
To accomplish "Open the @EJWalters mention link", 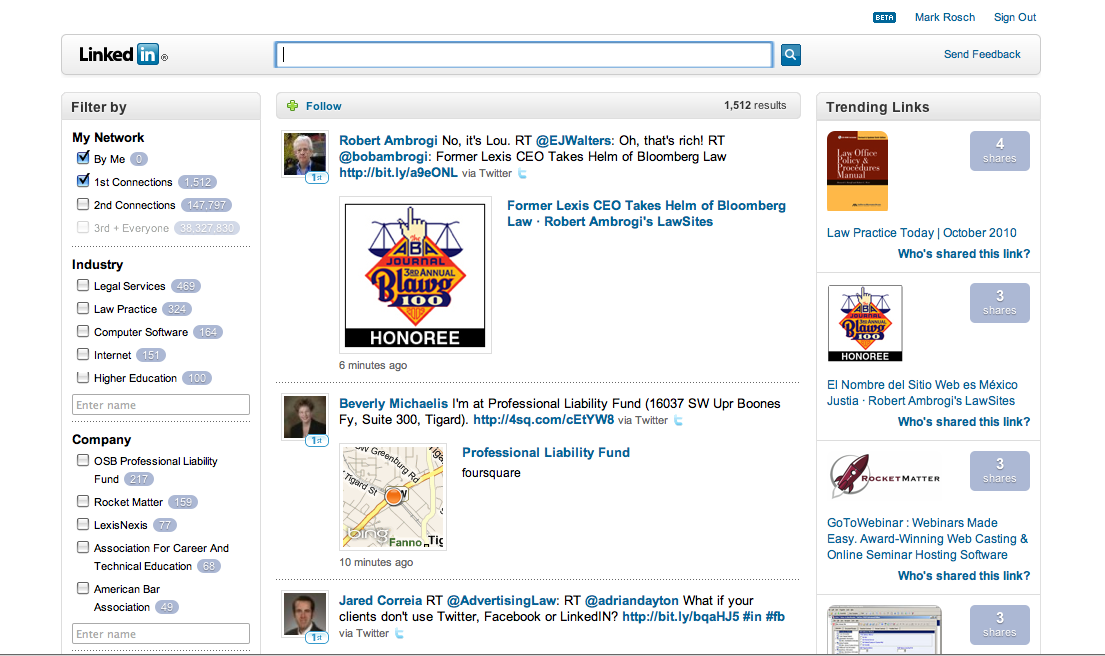I will 574,140.
